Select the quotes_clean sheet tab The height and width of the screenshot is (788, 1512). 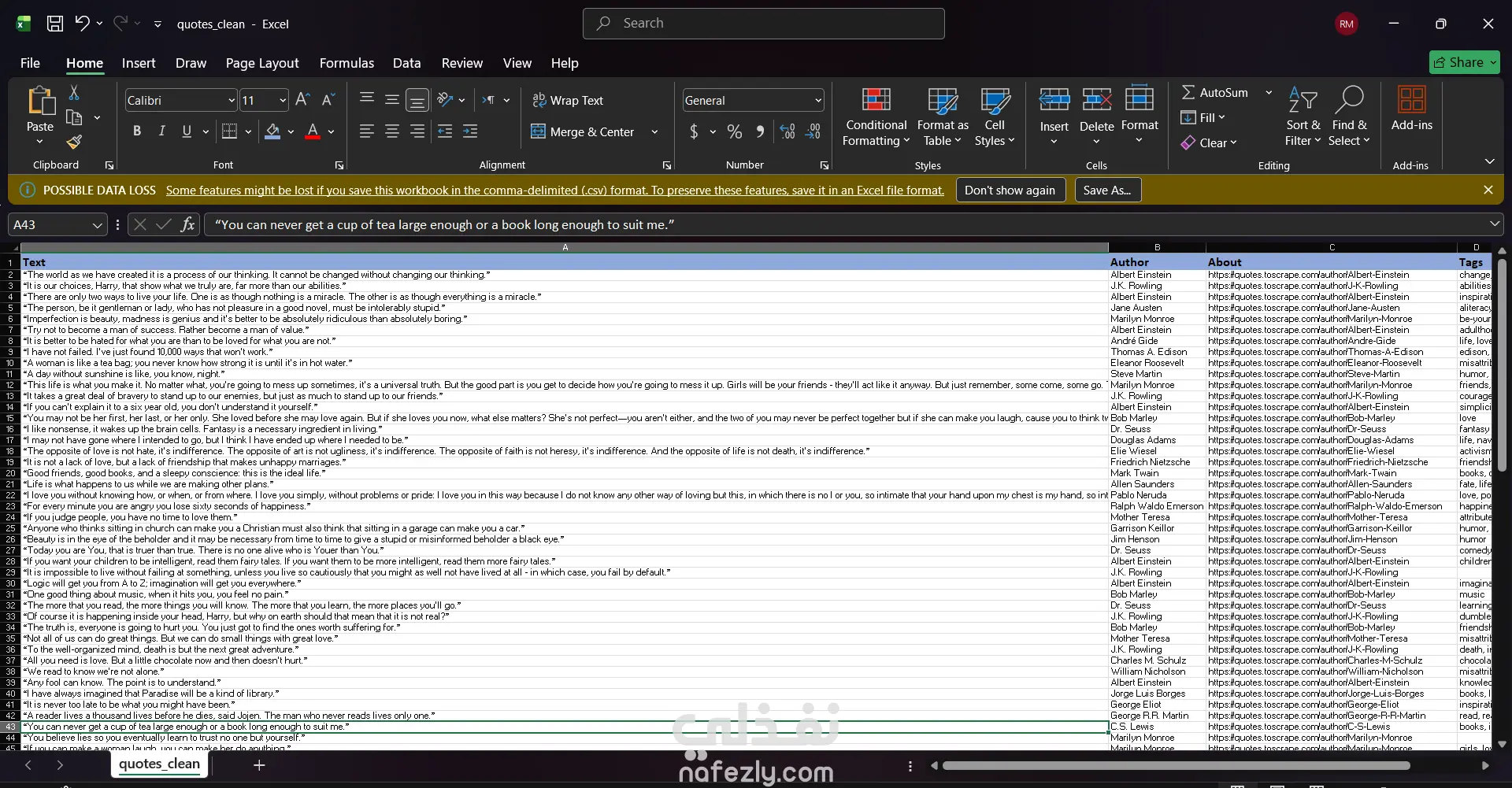click(x=160, y=764)
